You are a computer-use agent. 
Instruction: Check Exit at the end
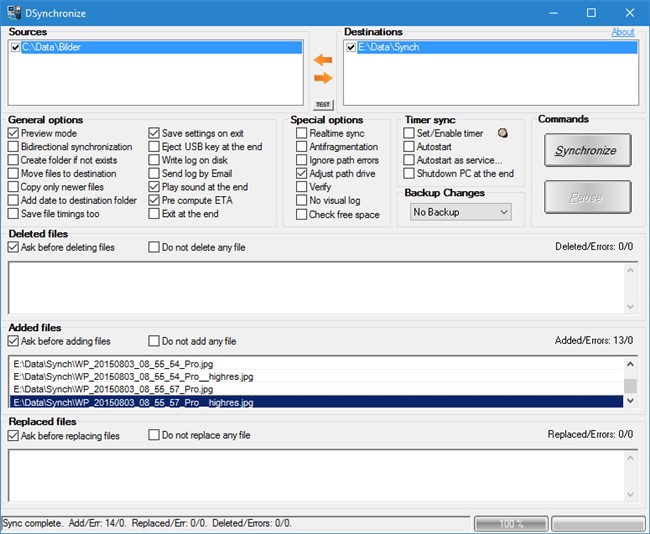pyautogui.click(x=154, y=214)
